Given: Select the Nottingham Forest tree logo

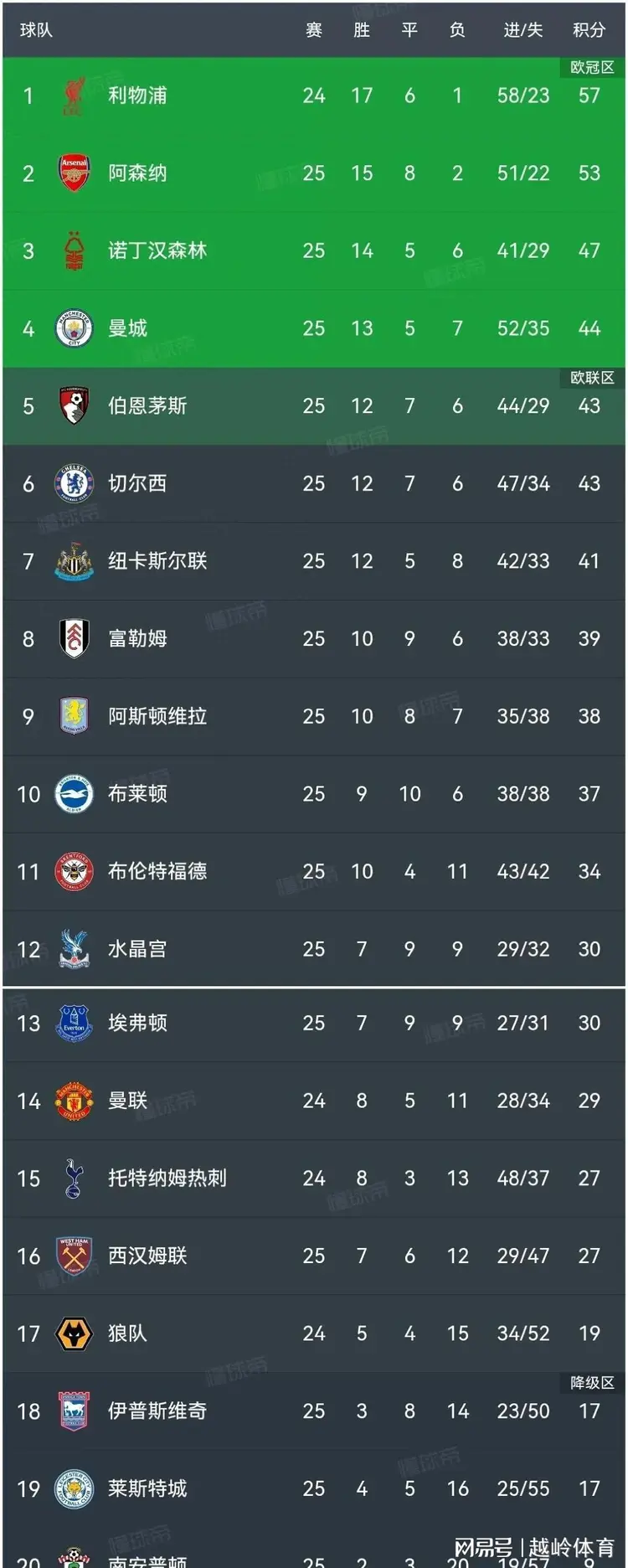Looking at the screenshot, I should [74, 250].
